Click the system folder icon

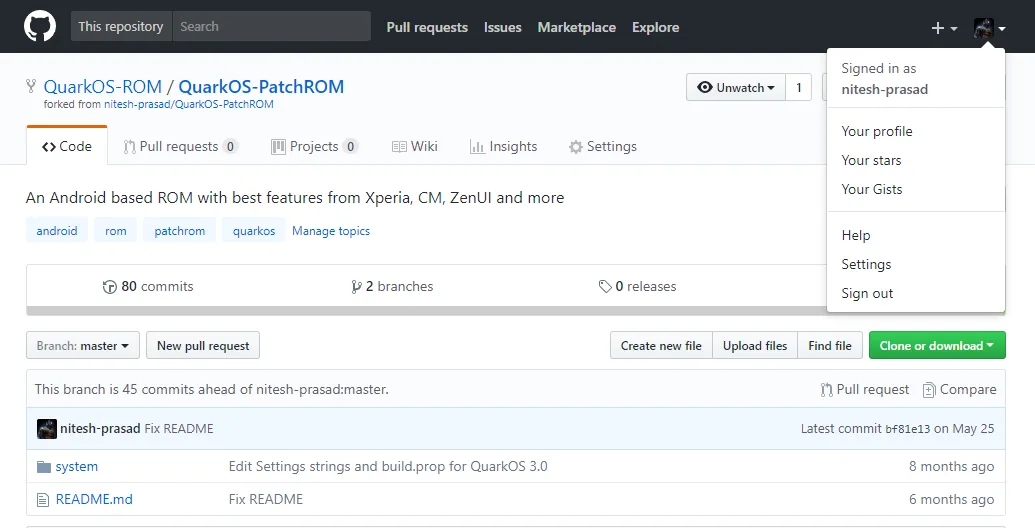point(44,467)
